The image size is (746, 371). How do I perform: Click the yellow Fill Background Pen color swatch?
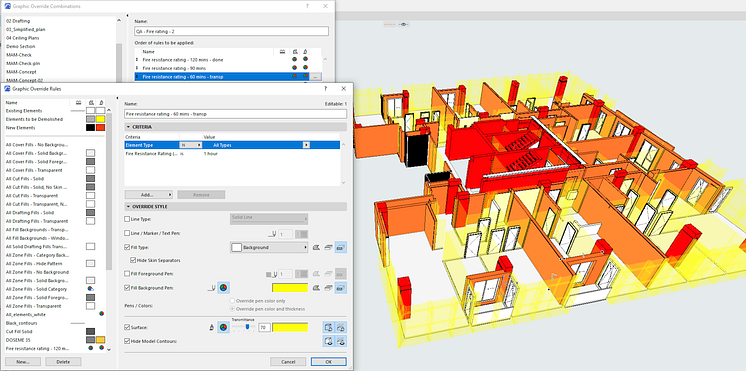pyautogui.click(x=290, y=288)
